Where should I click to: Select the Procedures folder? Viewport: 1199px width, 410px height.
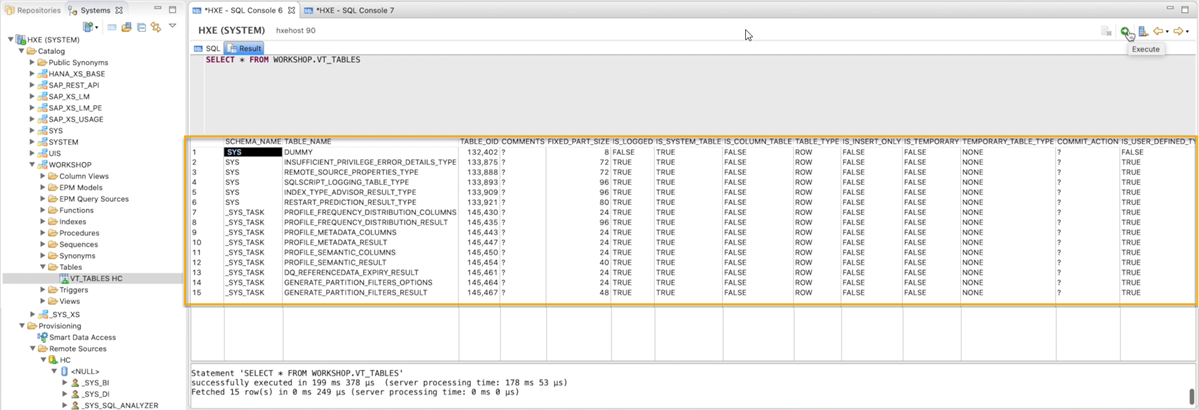coord(73,233)
